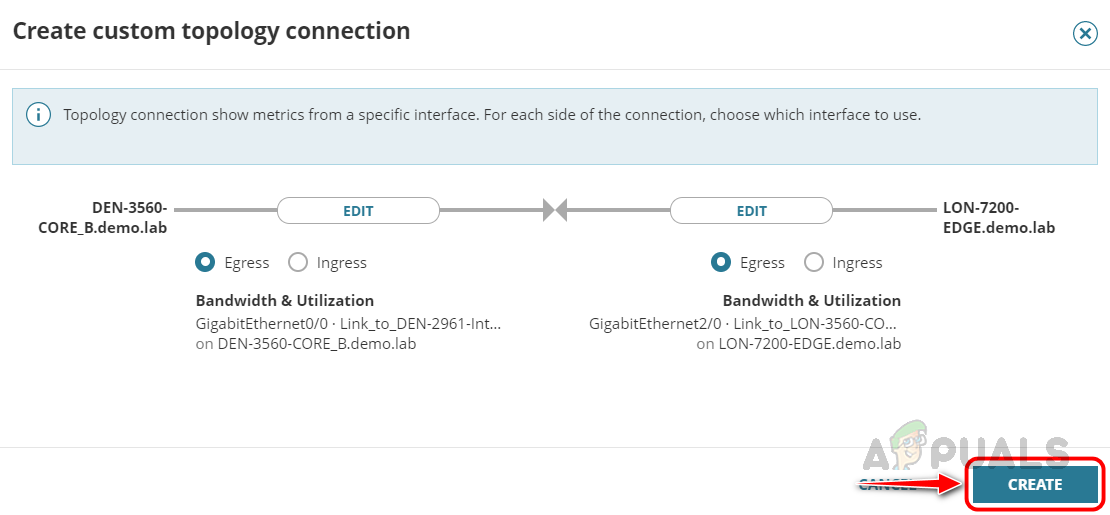Close the custom topology connection dialog
Viewport: 1110px width, 515px height.
point(1084,34)
